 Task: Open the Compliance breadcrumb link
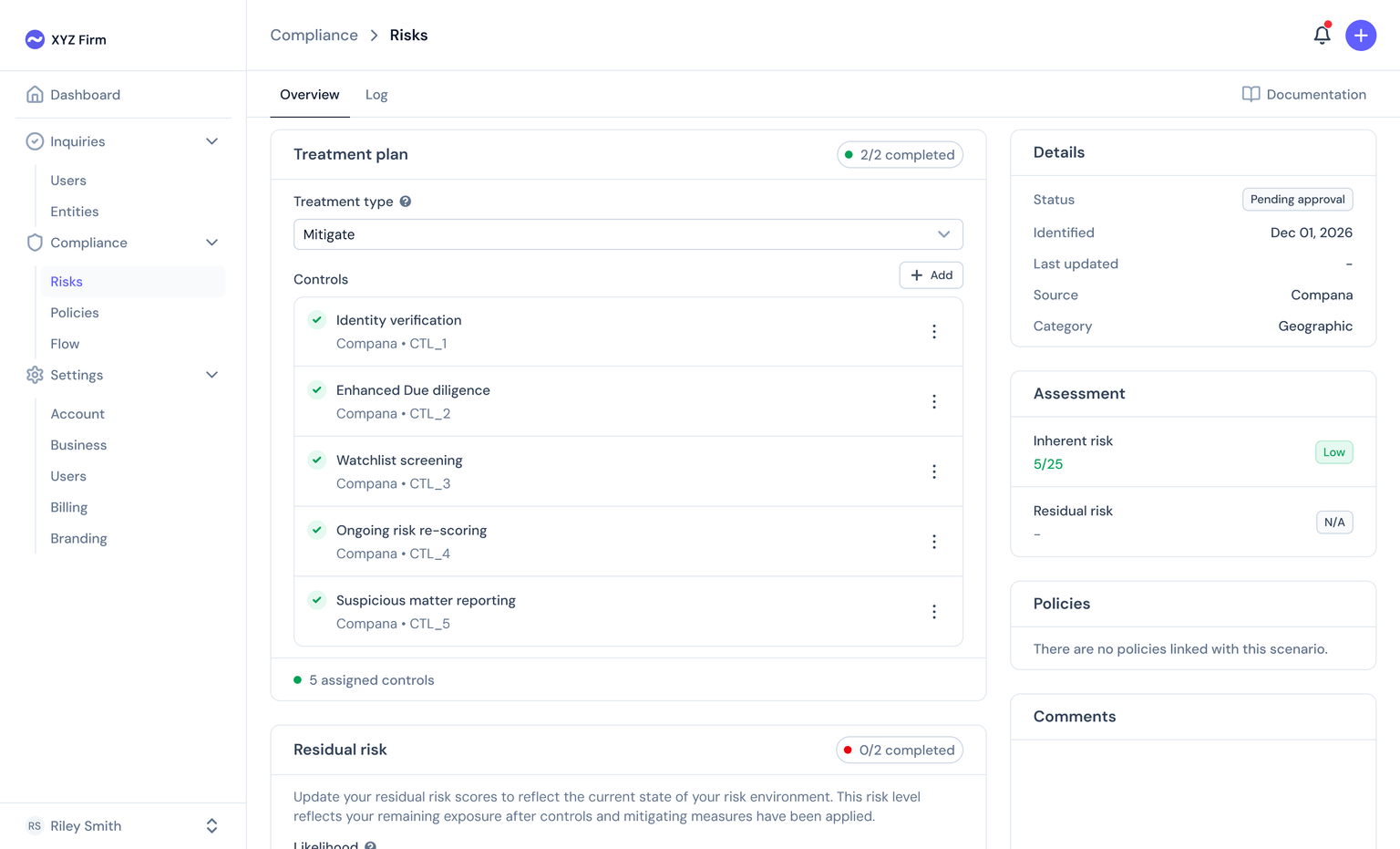314,35
